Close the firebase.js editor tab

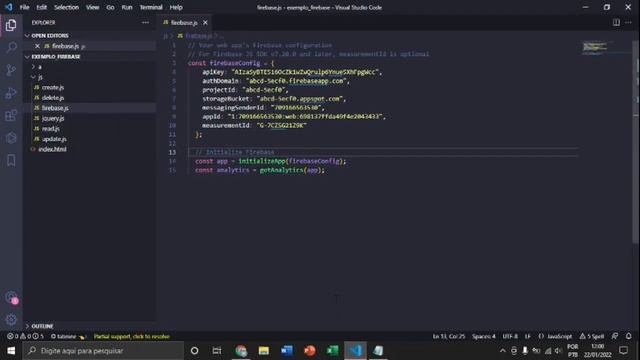pos(205,22)
